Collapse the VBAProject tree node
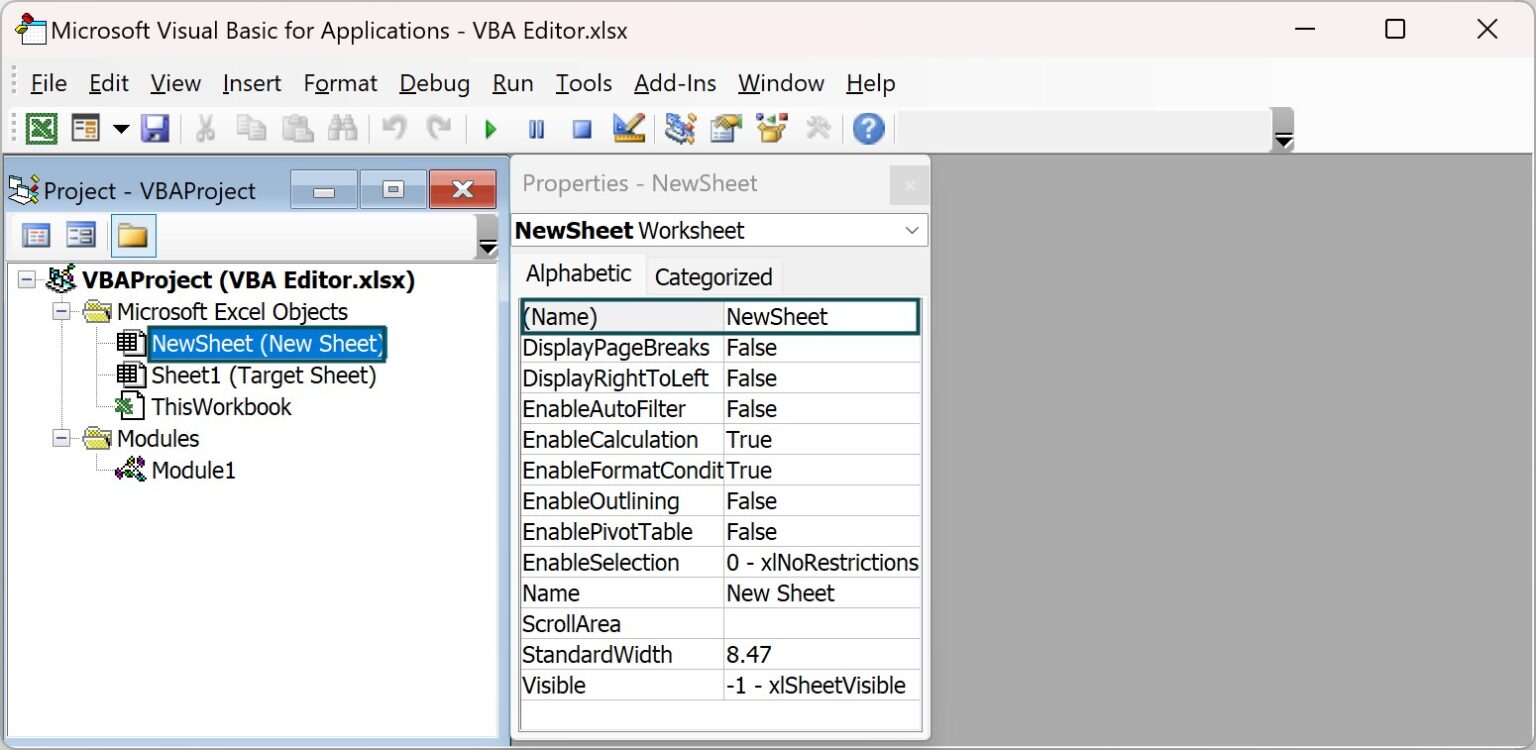The image size is (1536, 750). (x=28, y=280)
